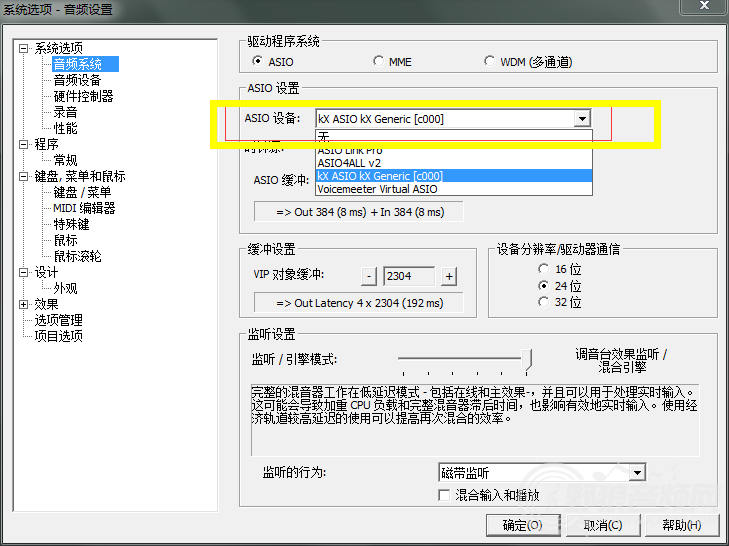The width and height of the screenshot is (729, 546).
Task: Click the 效果 tree label
Action: pos(46,304)
